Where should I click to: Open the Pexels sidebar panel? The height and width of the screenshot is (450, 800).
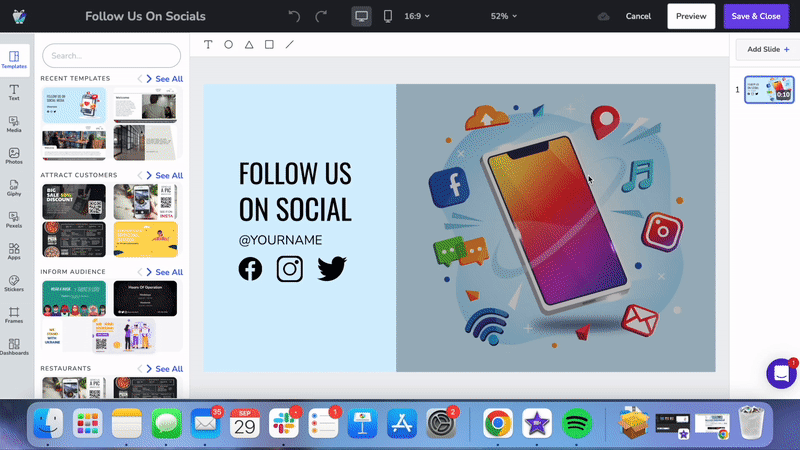(x=14, y=220)
